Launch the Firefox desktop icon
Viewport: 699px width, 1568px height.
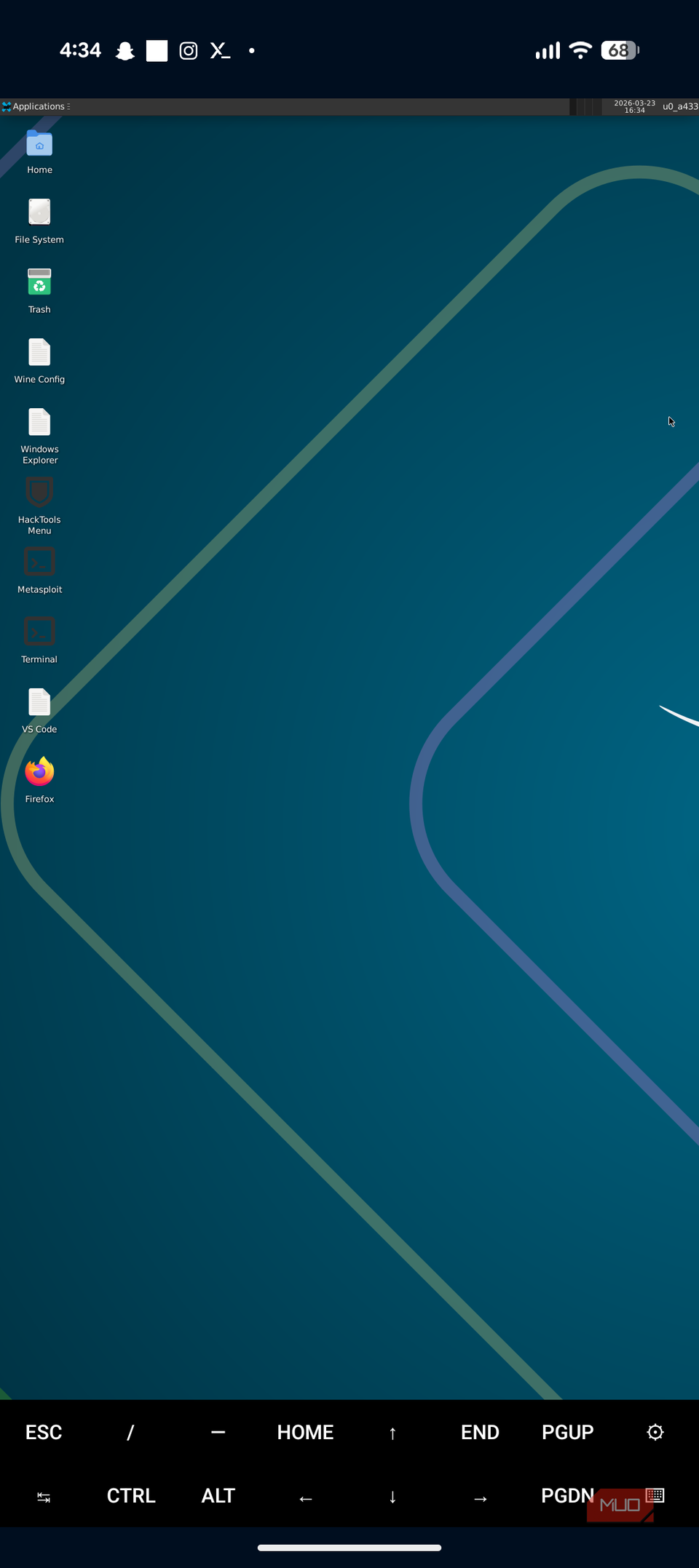coord(39,772)
